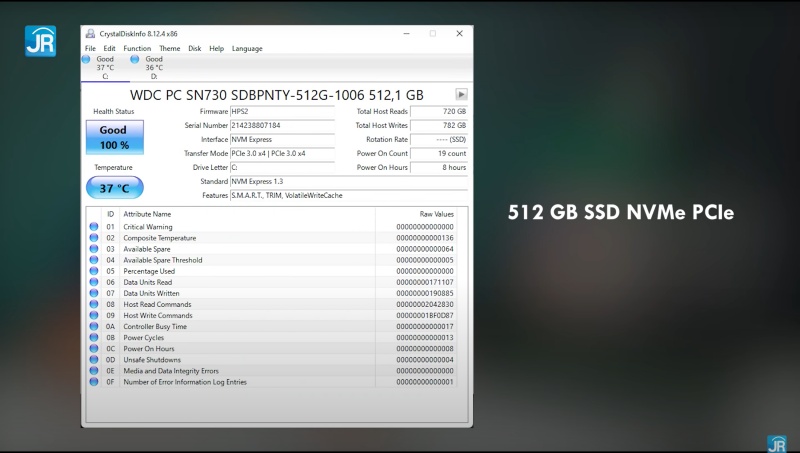This screenshot has height=453, width=800.
Task: Click the status orb for Unsafe Shutdowns
Action: [x=94, y=360]
